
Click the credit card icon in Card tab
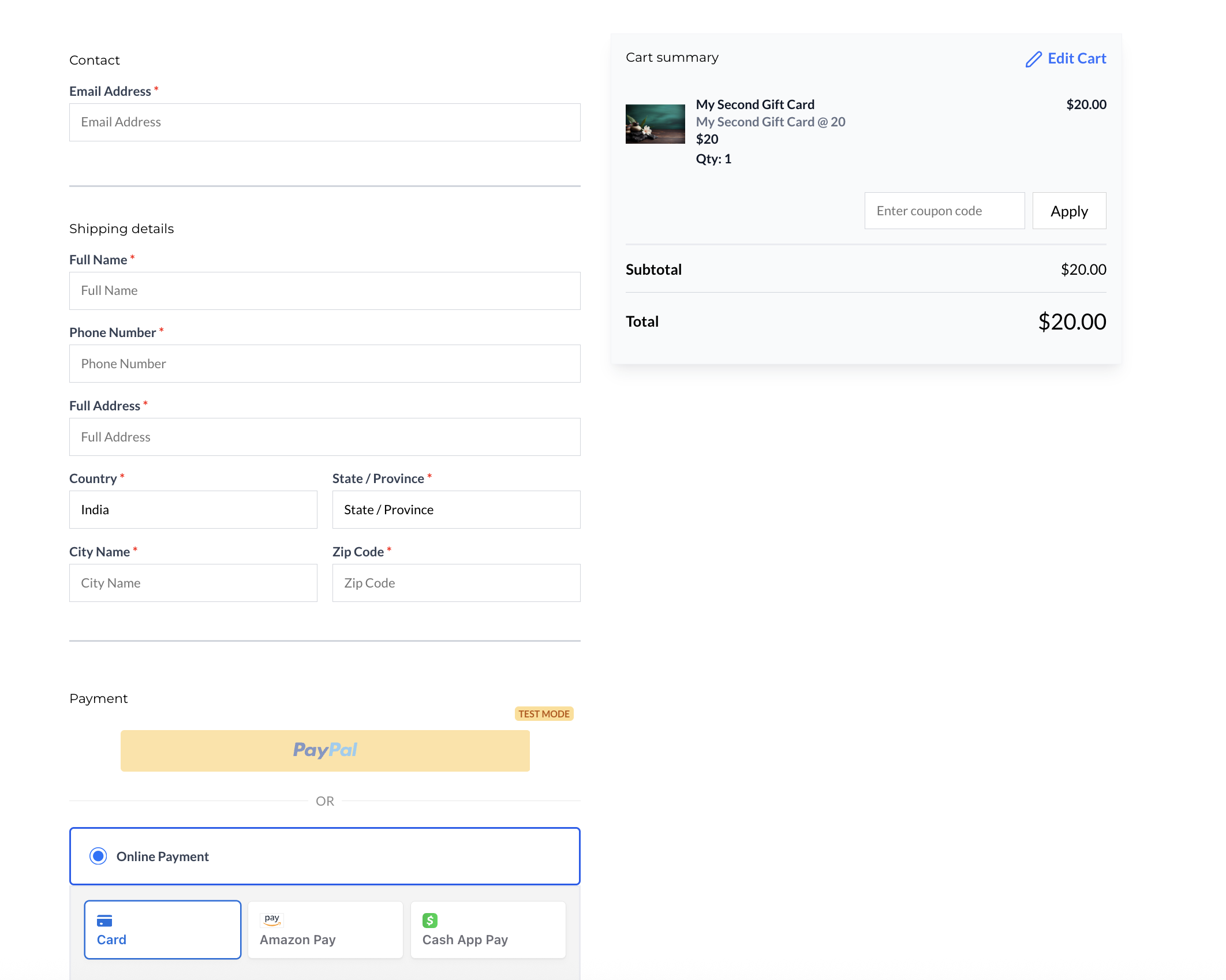104,921
